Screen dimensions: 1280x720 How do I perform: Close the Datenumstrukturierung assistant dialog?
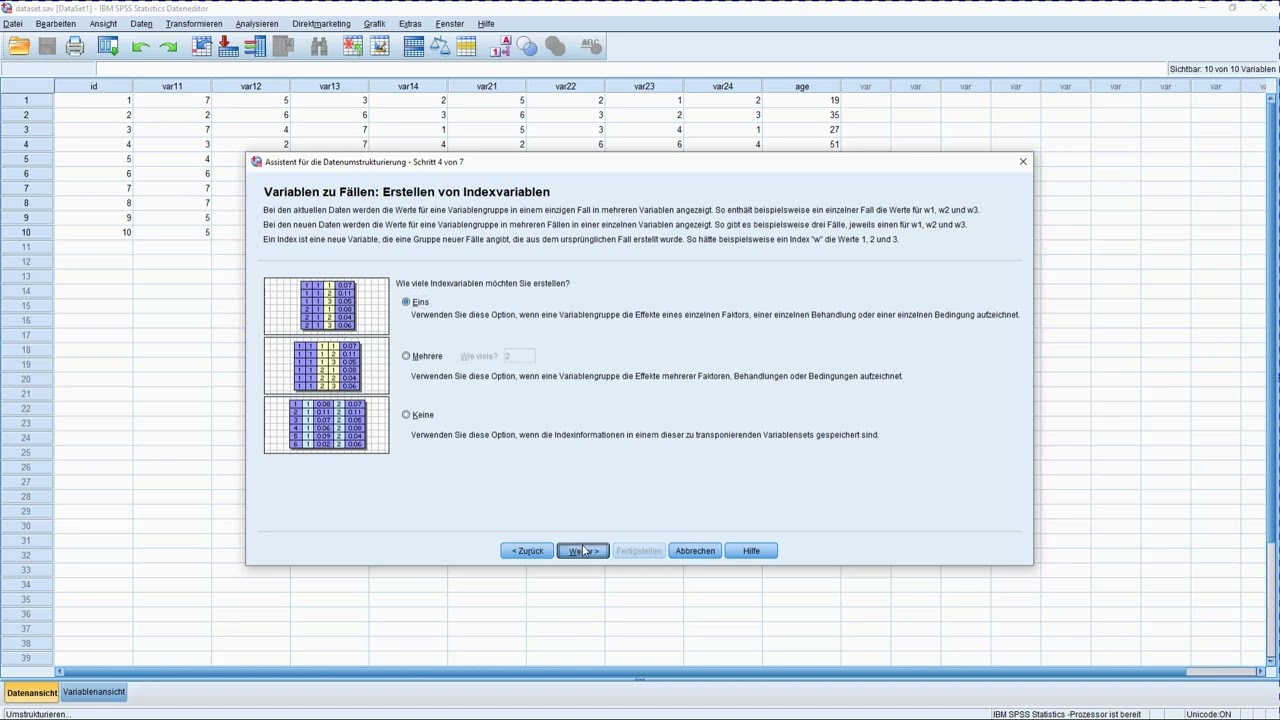(x=1023, y=161)
